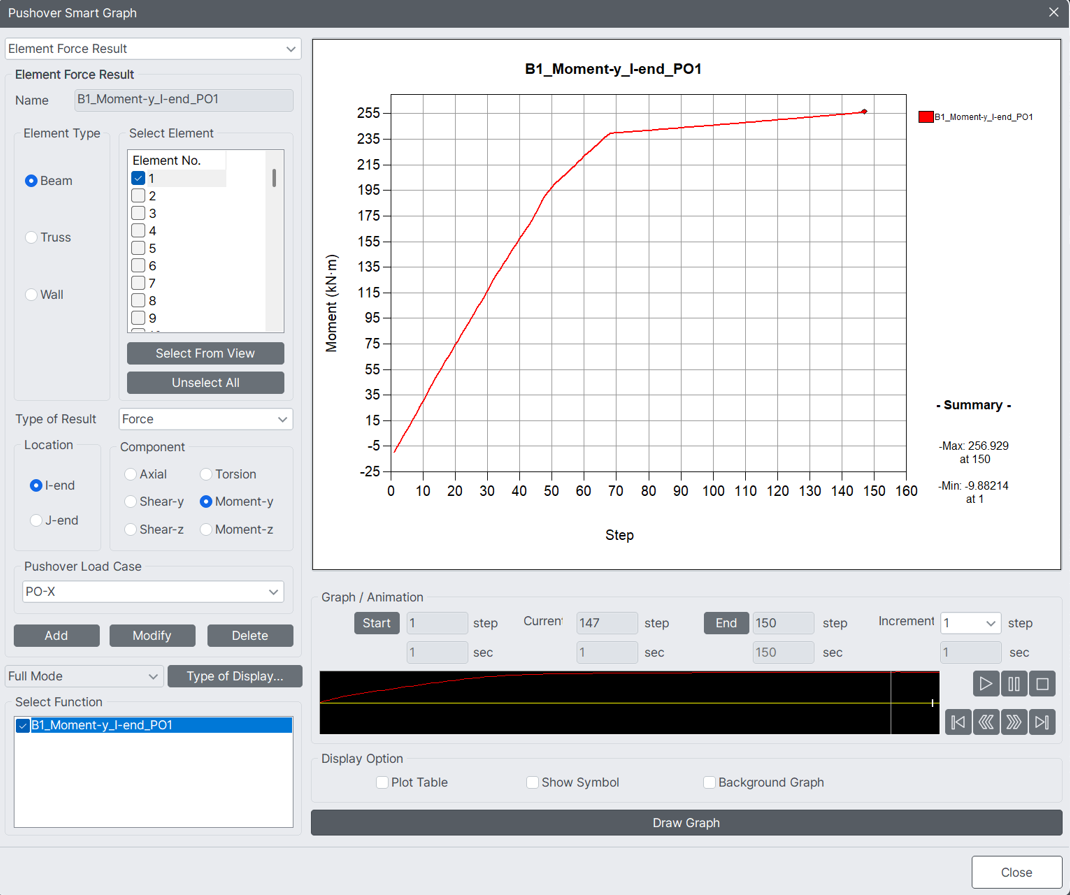Click the red legend swatch for B1_Moment-y_I-end_PO1
Screen dimensions: 1070x895
click(x=925, y=116)
